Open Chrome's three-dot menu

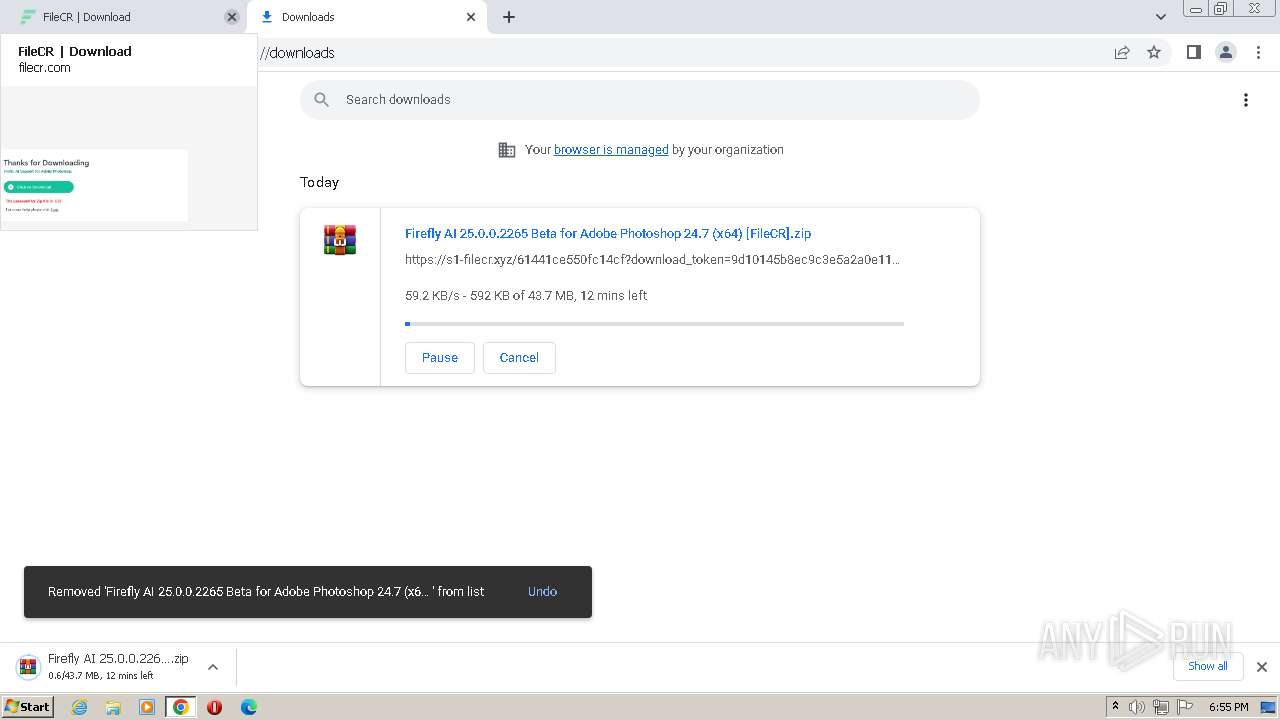pos(1258,53)
